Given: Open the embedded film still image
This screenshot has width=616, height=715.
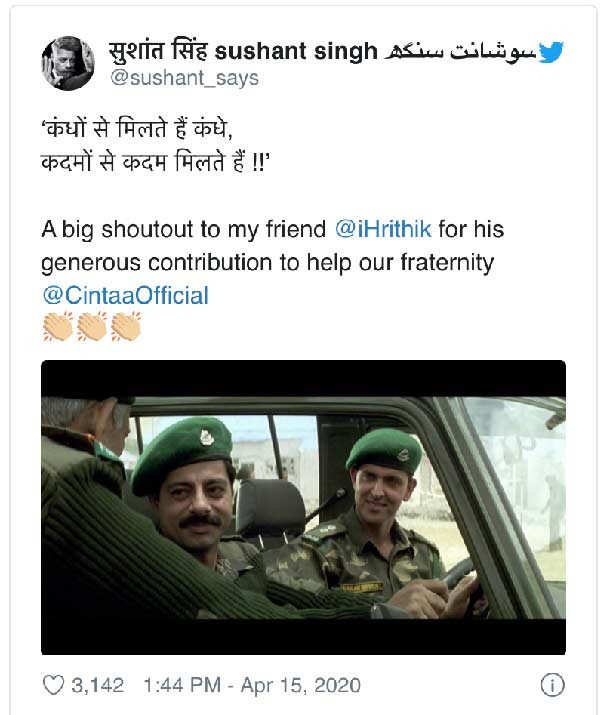Looking at the screenshot, I should point(303,507).
